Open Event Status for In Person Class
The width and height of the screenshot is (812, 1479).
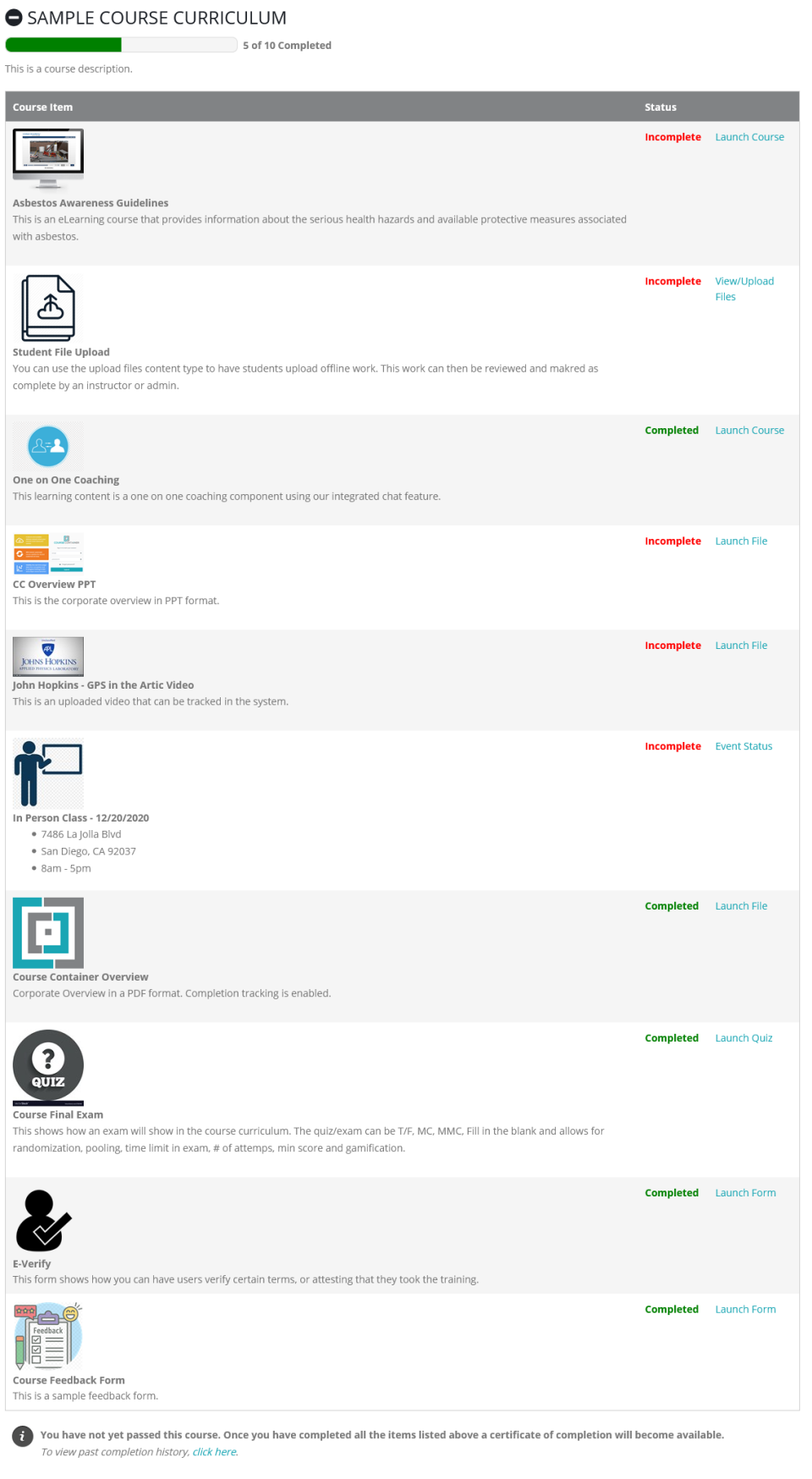(x=743, y=746)
